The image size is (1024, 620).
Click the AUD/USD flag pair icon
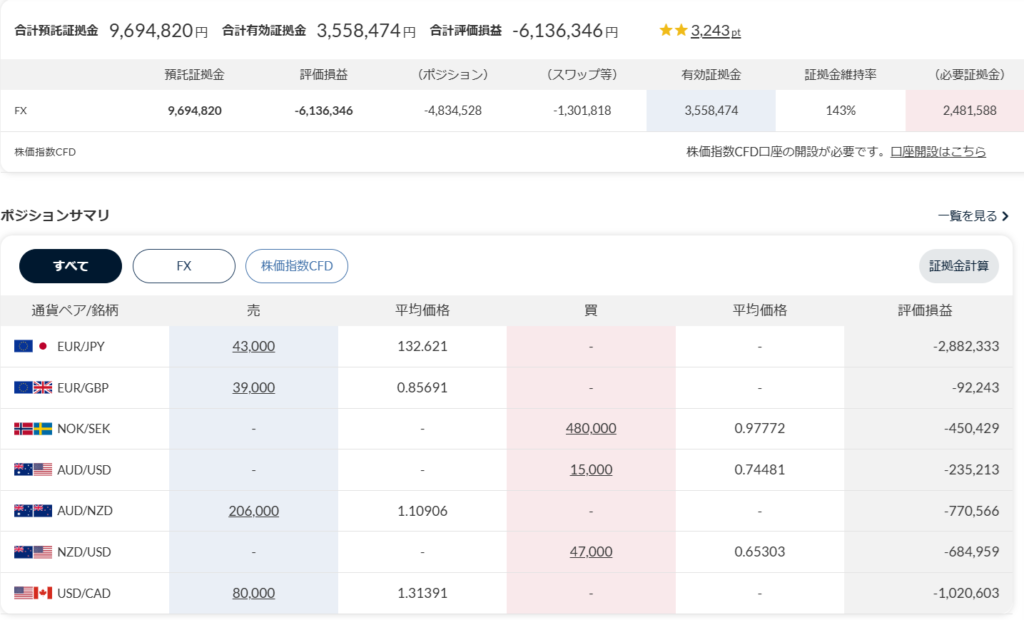tap(32, 469)
